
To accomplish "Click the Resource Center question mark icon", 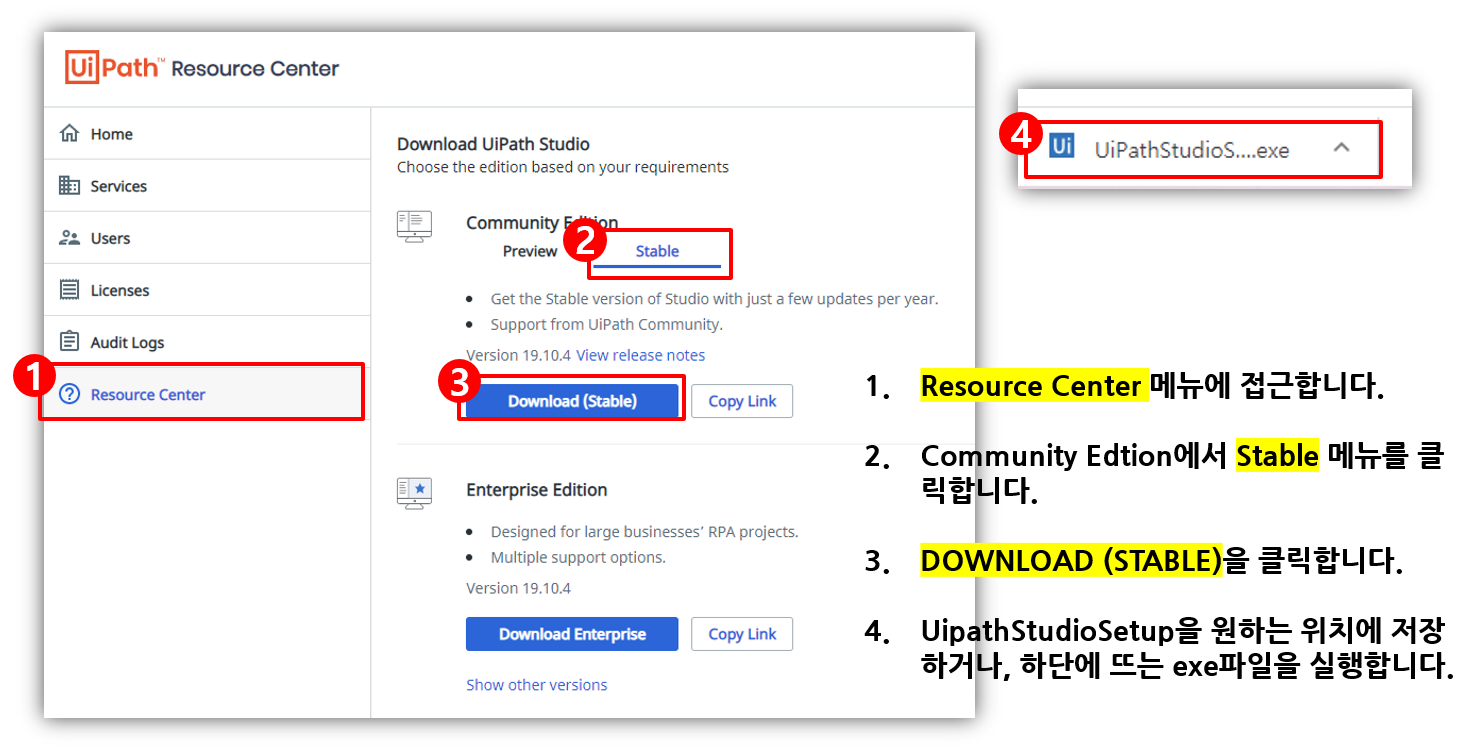I will [x=69, y=394].
